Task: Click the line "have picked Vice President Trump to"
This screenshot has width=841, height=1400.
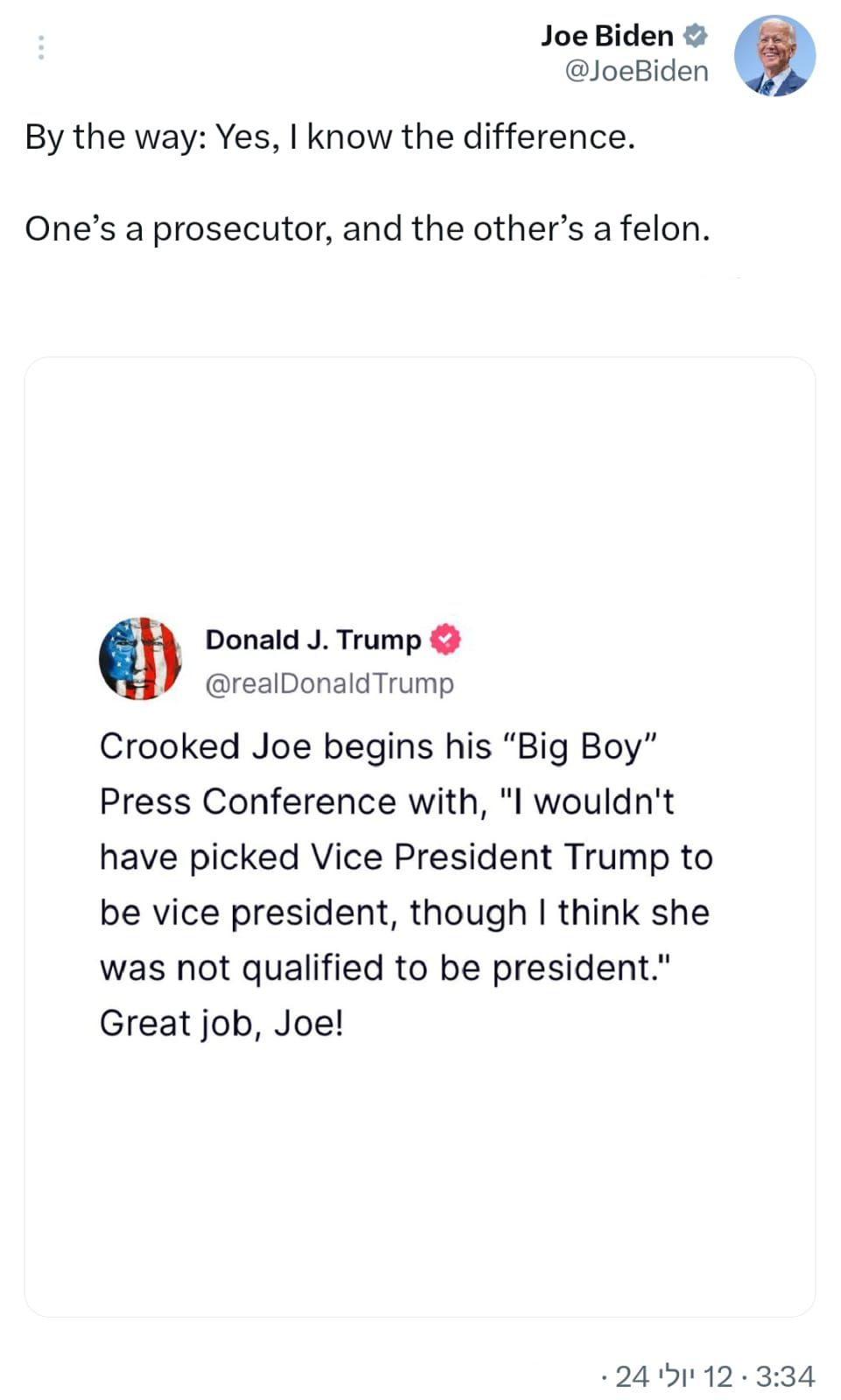Action: (406, 857)
